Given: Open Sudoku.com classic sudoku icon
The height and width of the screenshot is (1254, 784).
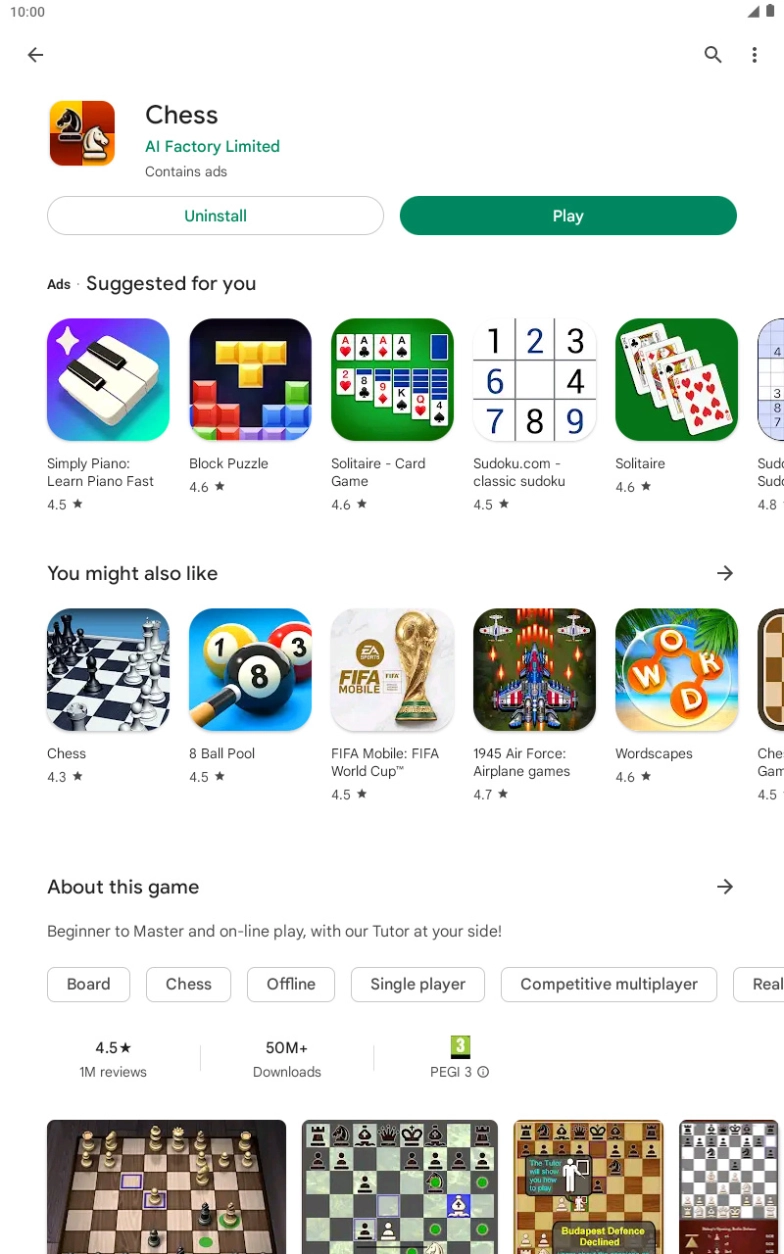Looking at the screenshot, I should click(x=534, y=380).
